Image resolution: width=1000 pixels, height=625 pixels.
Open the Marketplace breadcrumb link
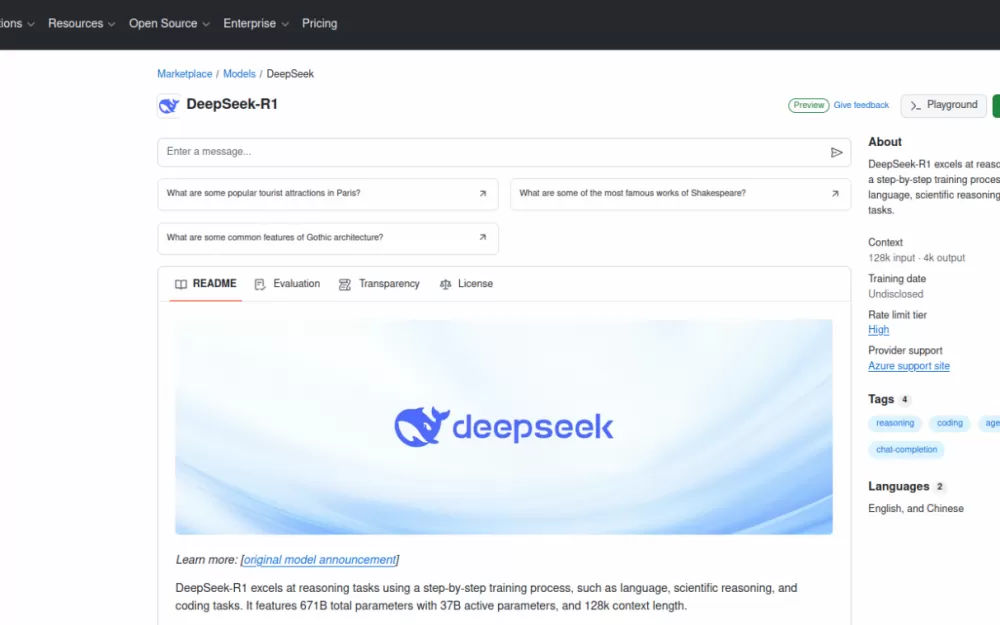[185, 74]
